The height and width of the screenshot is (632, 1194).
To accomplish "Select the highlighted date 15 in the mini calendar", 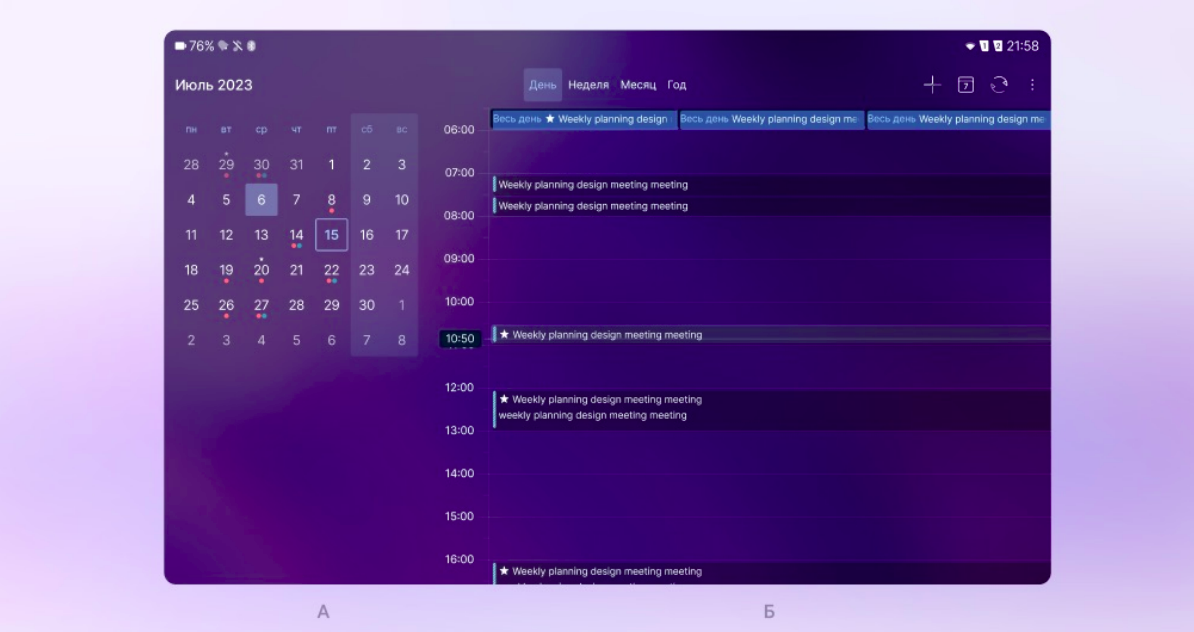I will [x=331, y=235].
